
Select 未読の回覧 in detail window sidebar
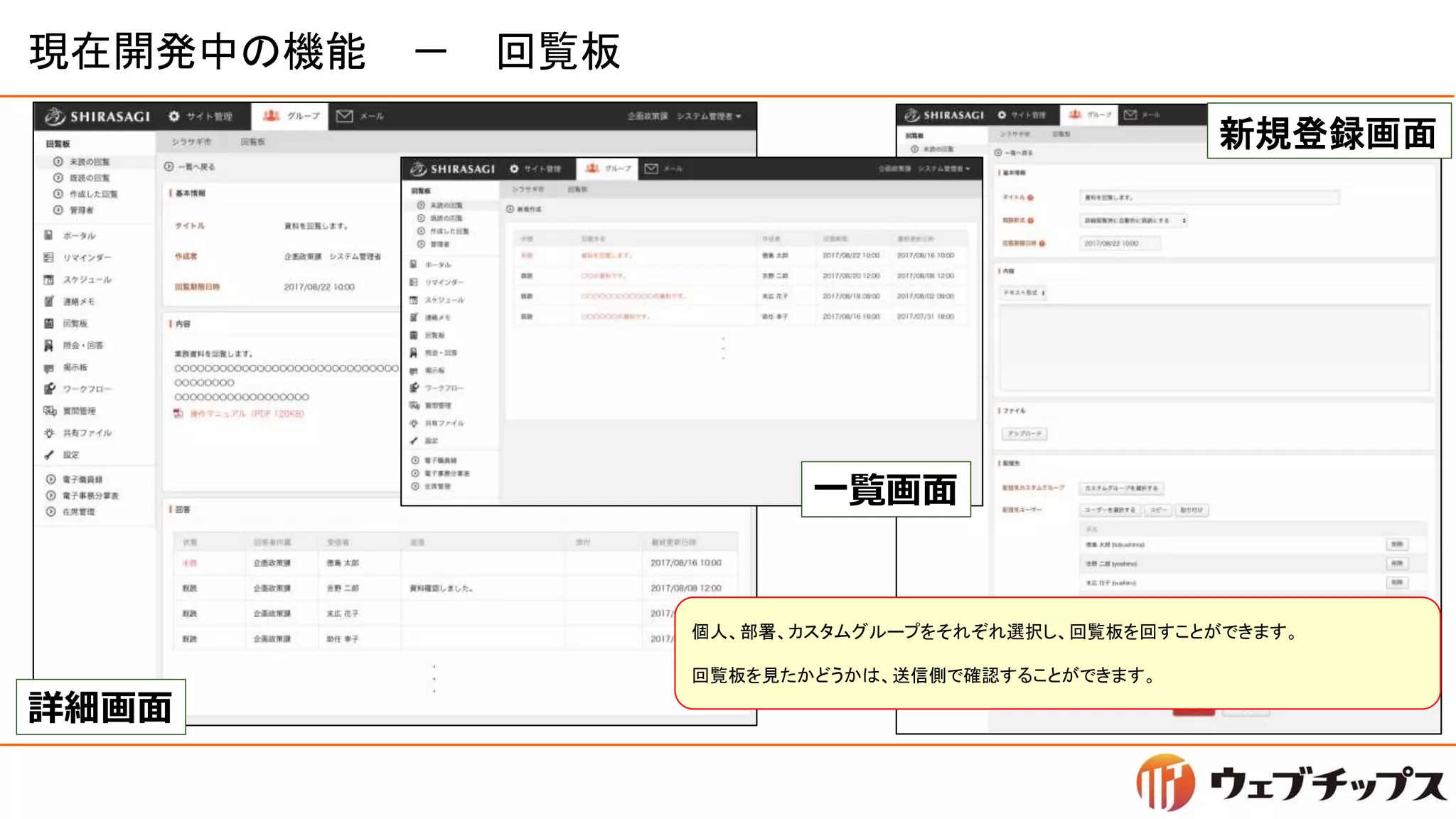tap(90, 162)
